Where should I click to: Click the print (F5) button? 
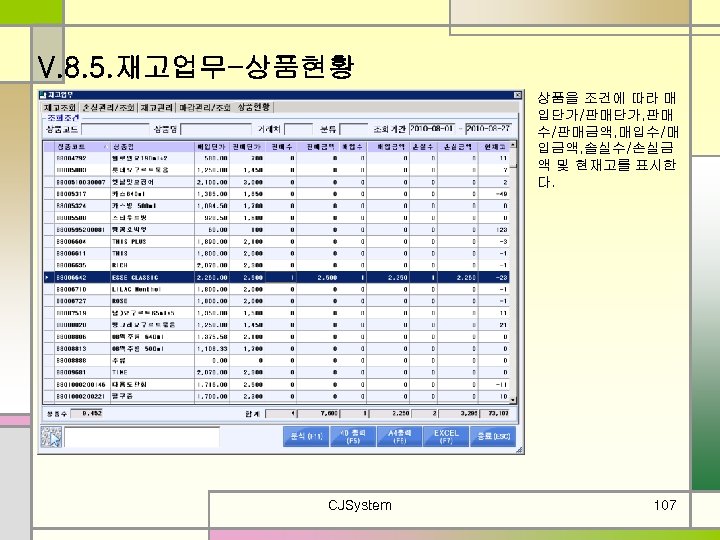pyautogui.click(x=353, y=436)
